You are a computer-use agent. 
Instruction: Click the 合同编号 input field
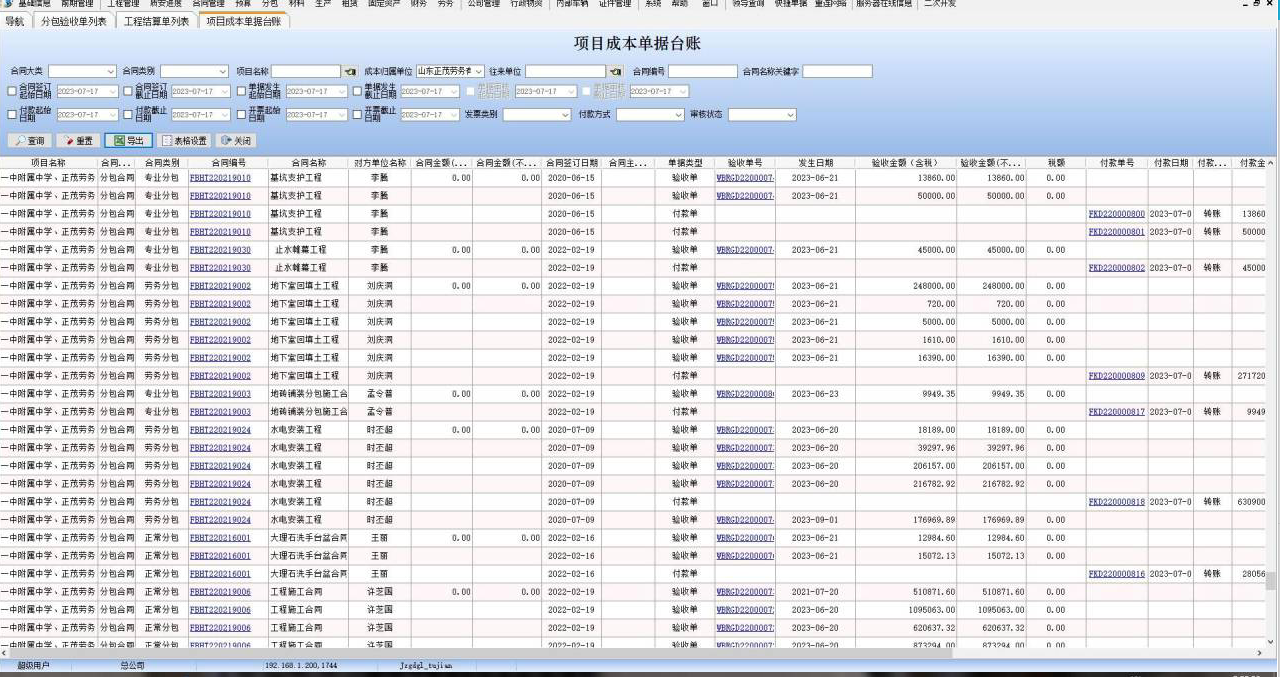tap(702, 72)
